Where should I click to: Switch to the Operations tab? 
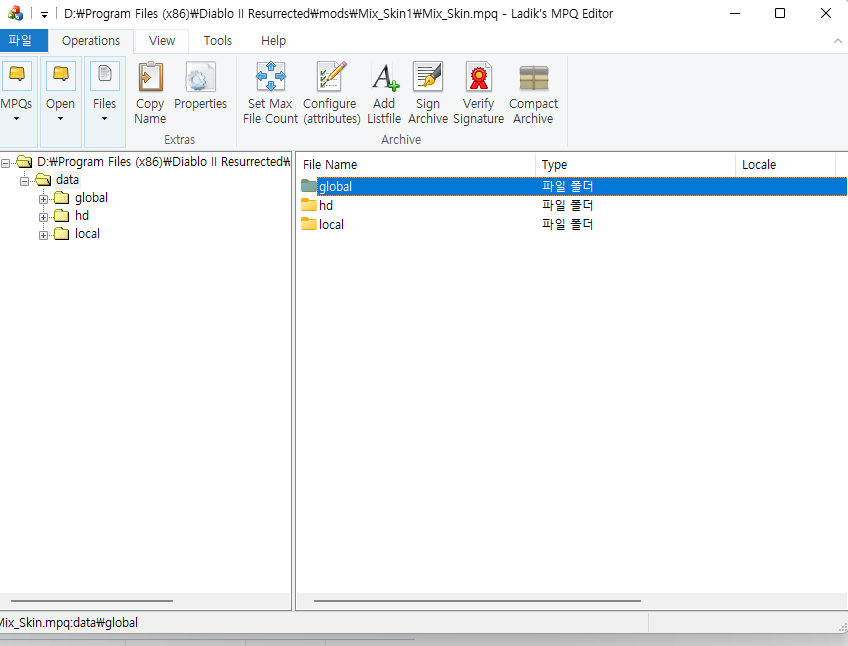point(91,41)
